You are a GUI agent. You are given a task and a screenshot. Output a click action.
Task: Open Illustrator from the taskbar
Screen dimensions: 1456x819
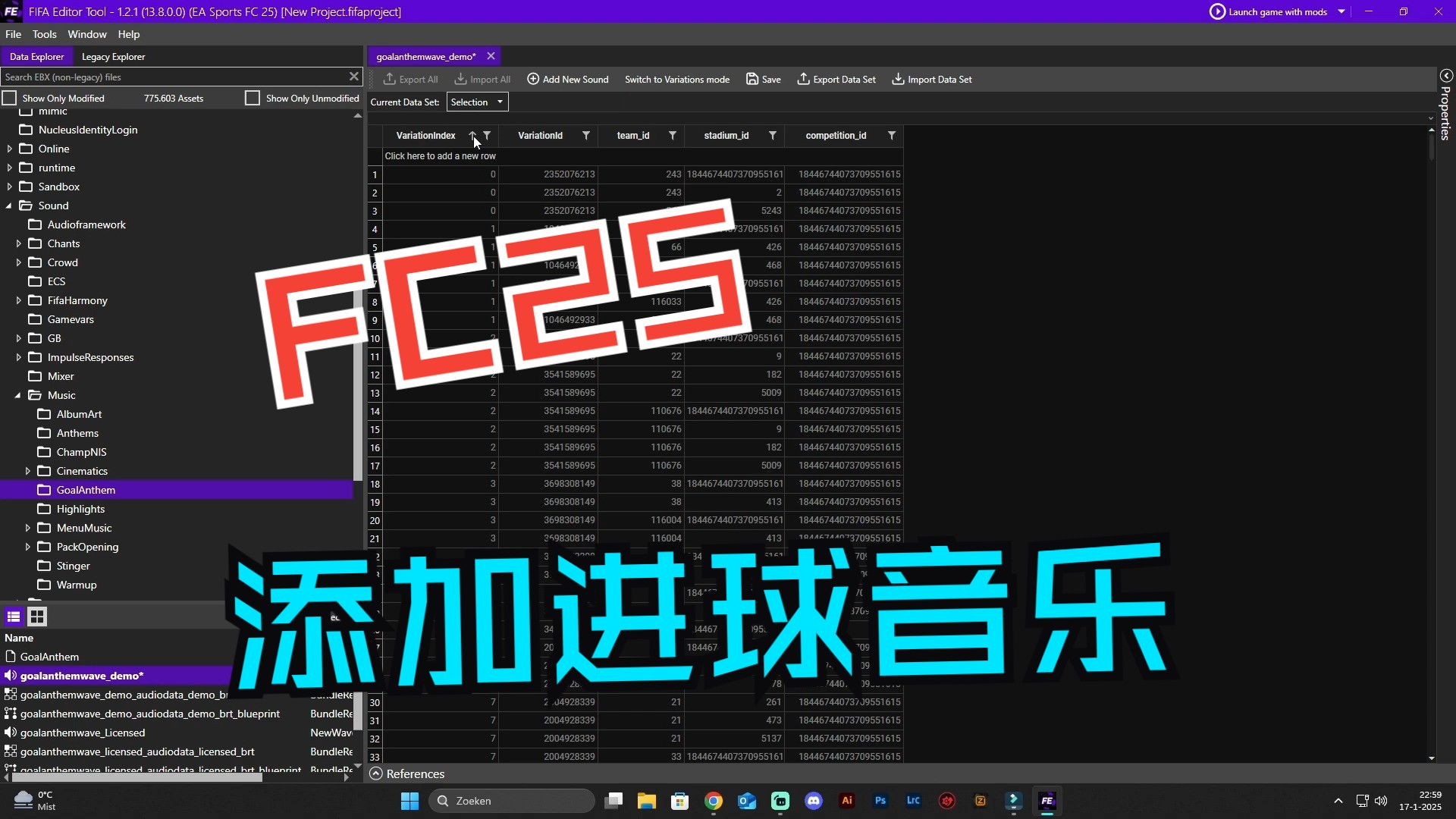(847, 801)
